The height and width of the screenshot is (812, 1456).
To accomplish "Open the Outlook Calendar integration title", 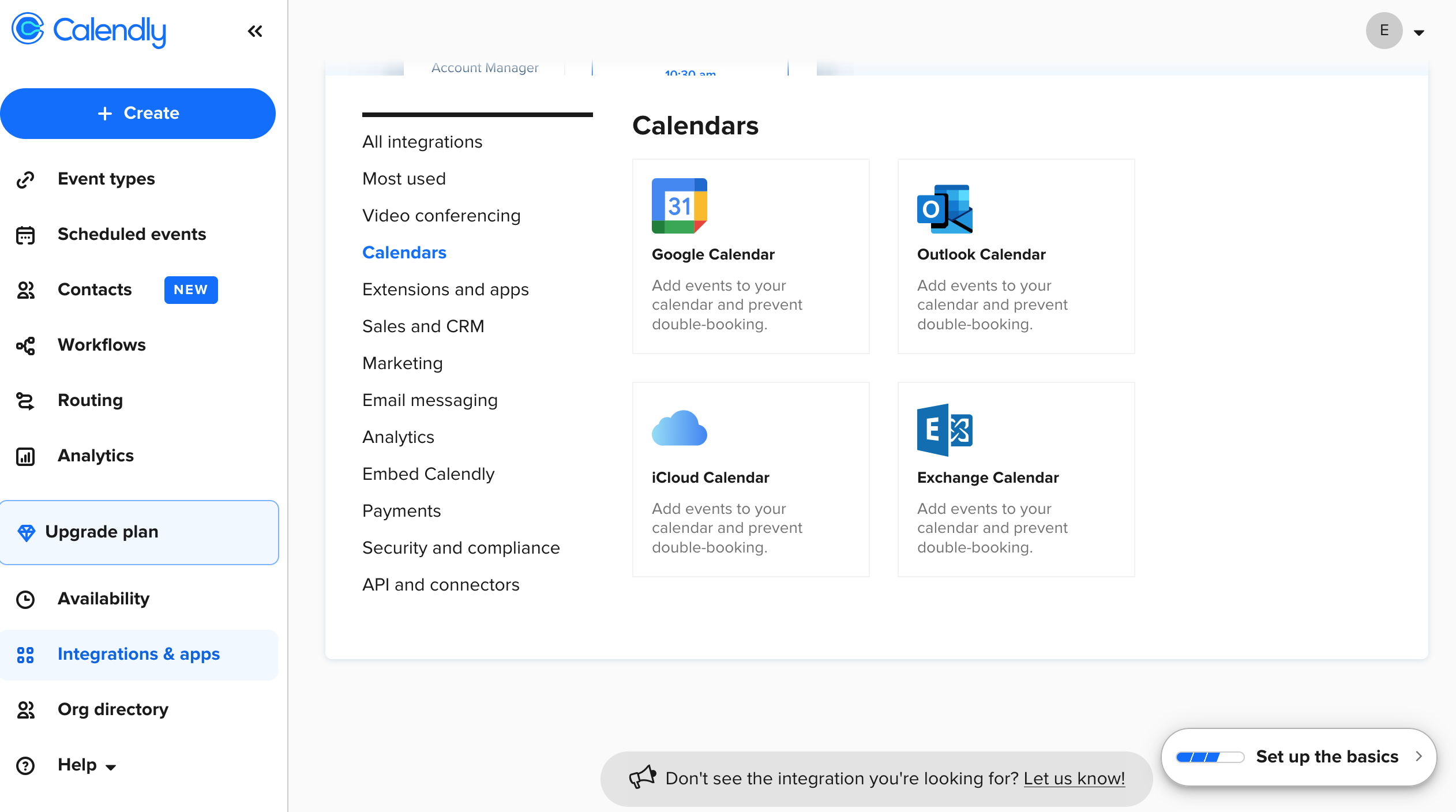I will click(x=981, y=254).
